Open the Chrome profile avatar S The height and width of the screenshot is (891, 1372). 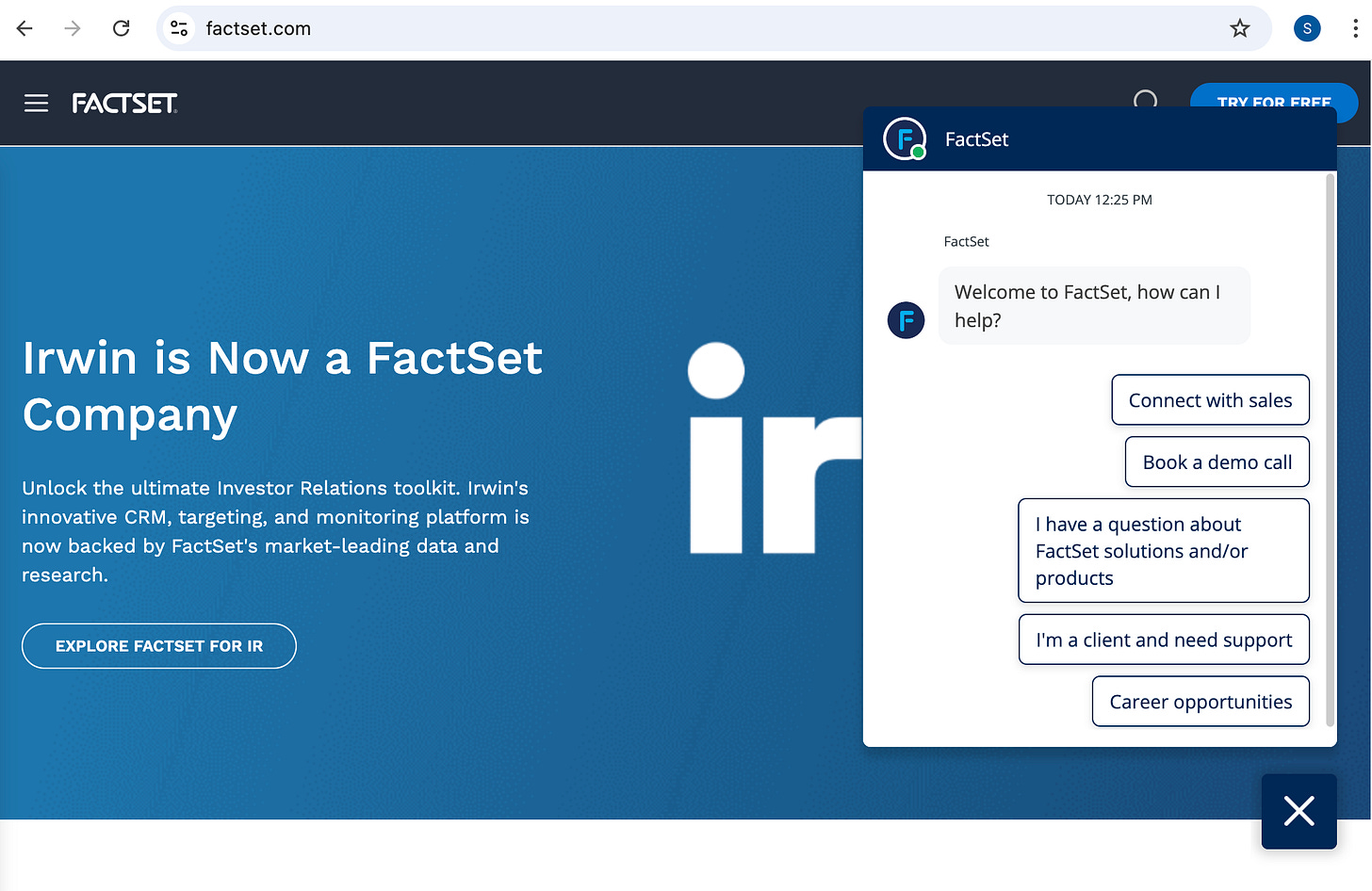point(1307,28)
